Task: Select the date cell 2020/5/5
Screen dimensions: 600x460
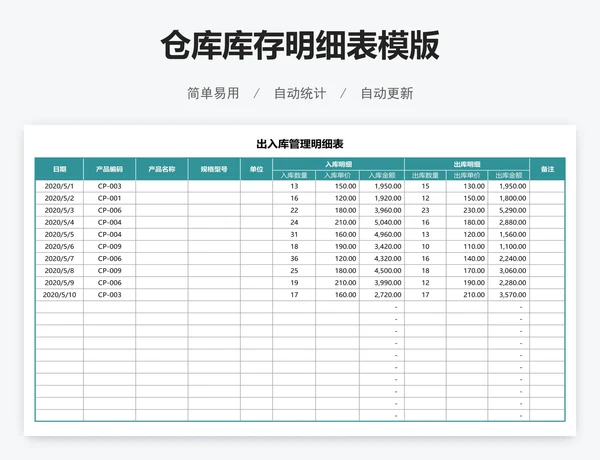Action: pos(59,235)
